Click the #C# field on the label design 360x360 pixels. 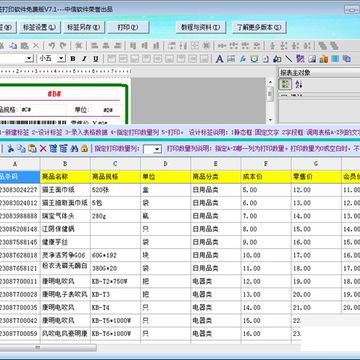click(x=43, y=109)
